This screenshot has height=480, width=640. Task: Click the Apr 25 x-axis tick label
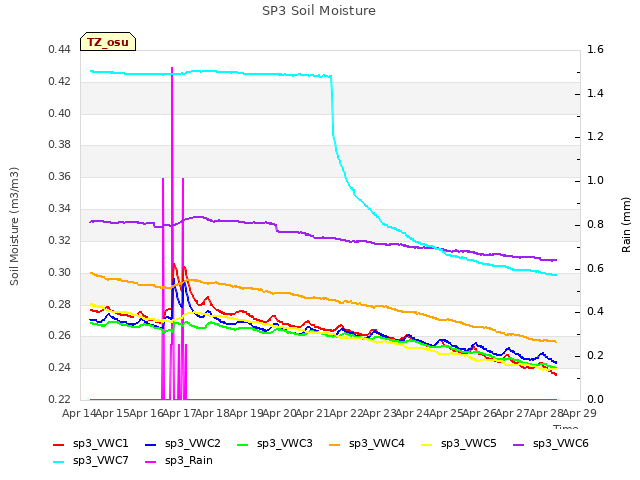click(x=446, y=413)
